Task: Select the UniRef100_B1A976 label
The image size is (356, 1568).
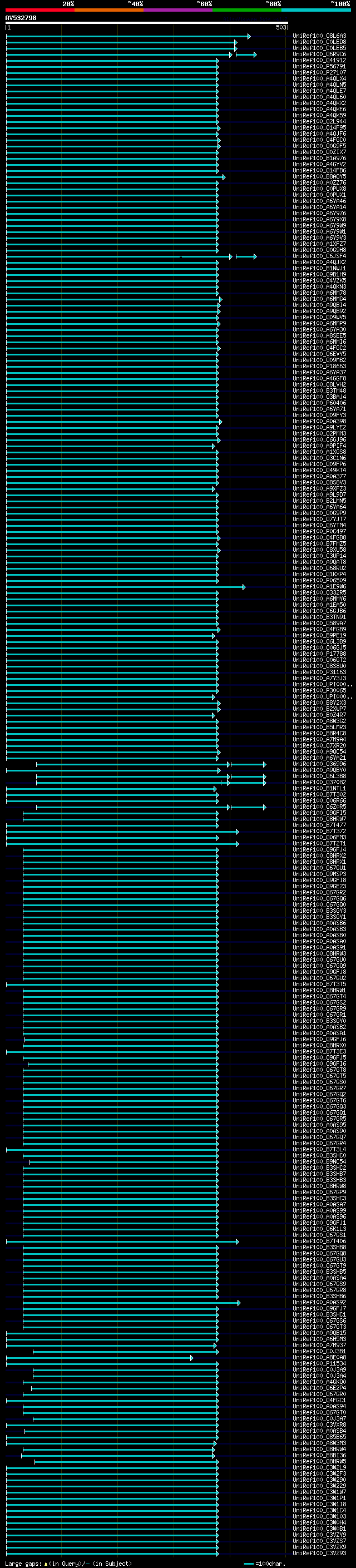Action: click(x=319, y=159)
